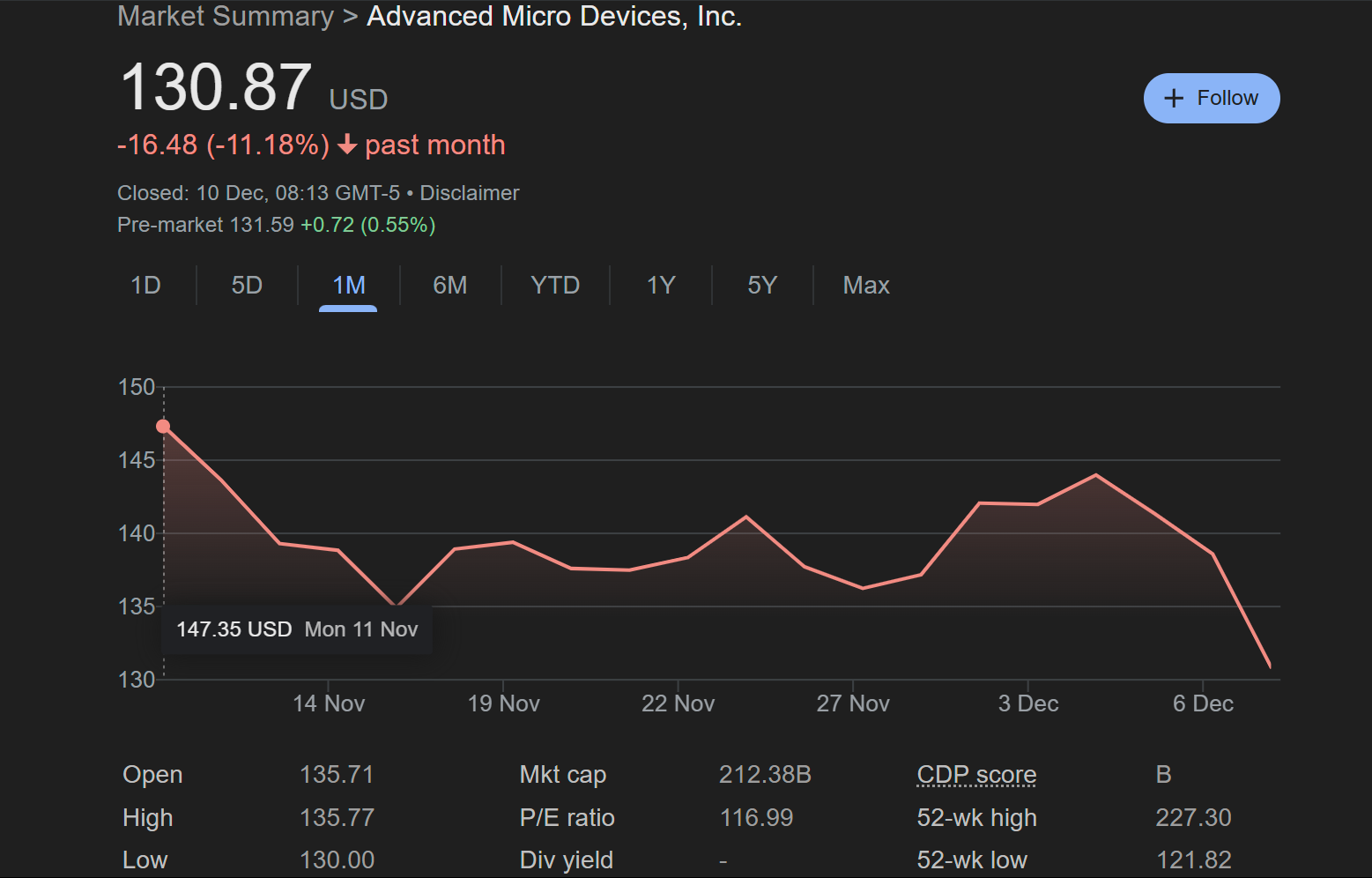
Task: View the 1Y price chart
Action: coord(660,286)
